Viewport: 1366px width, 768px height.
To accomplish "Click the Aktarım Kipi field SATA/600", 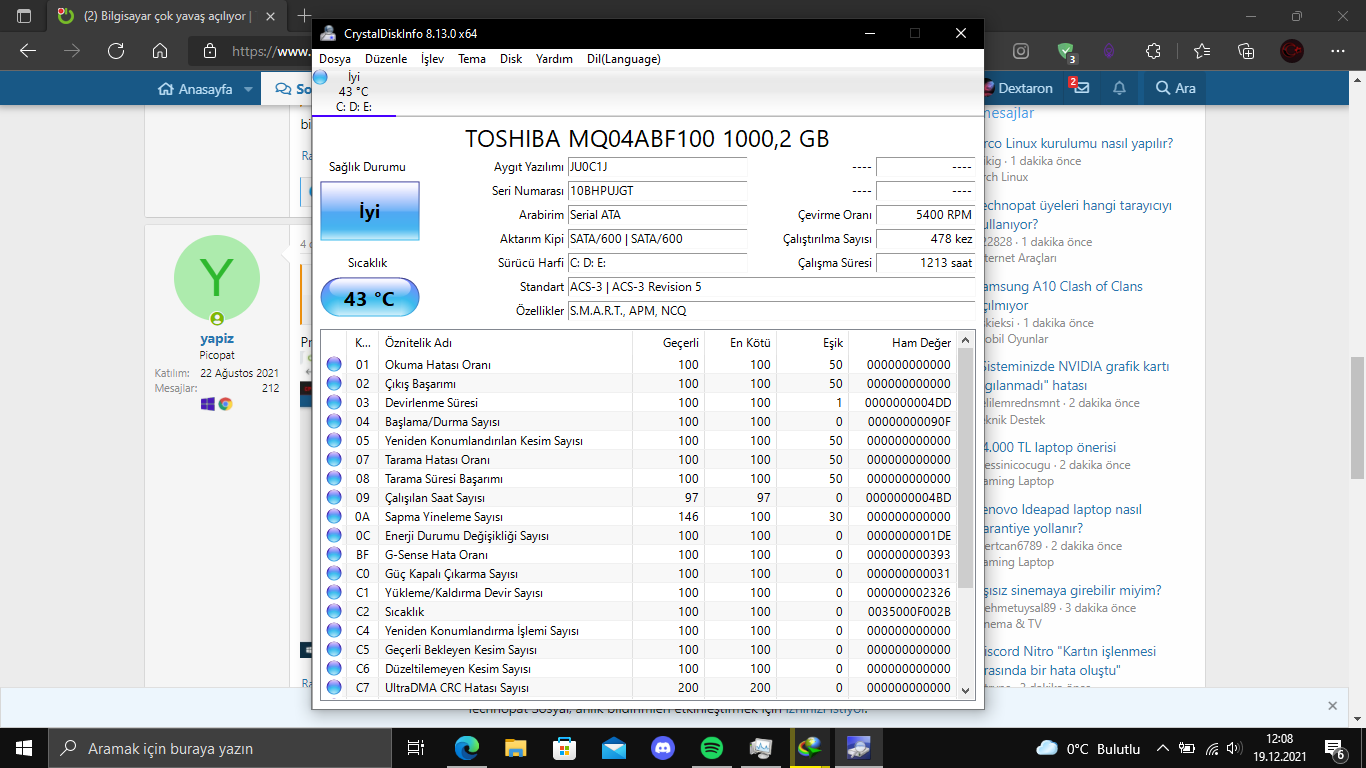I will coord(657,239).
